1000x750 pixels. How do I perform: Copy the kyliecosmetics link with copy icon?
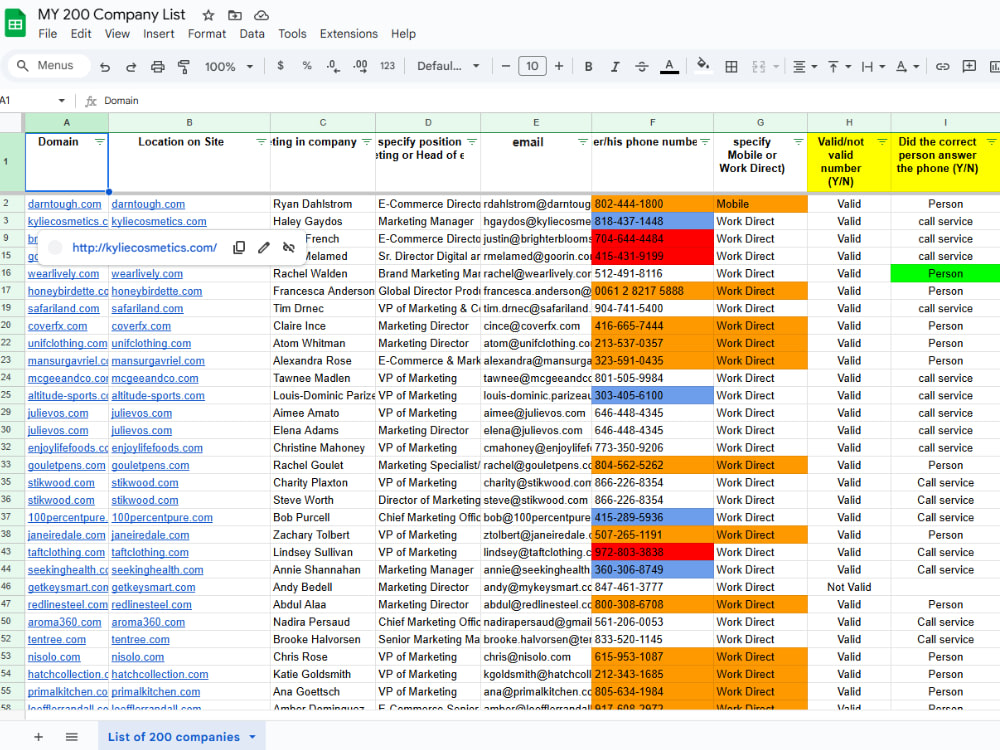tap(239, 247)
